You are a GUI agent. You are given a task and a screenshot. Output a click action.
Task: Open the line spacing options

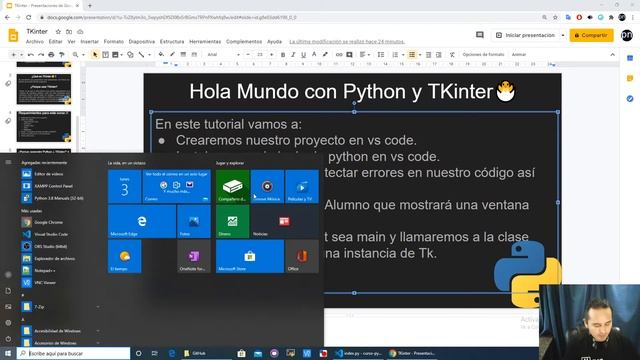pos(380,55)
